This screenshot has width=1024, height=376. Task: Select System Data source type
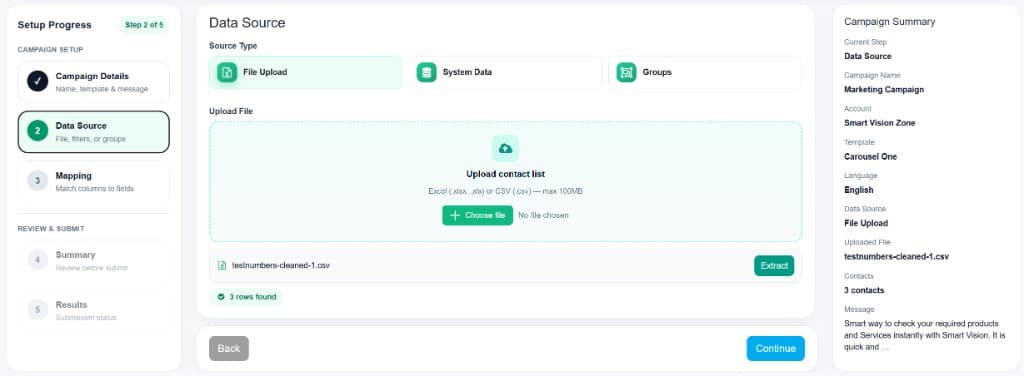pos(505,72)
